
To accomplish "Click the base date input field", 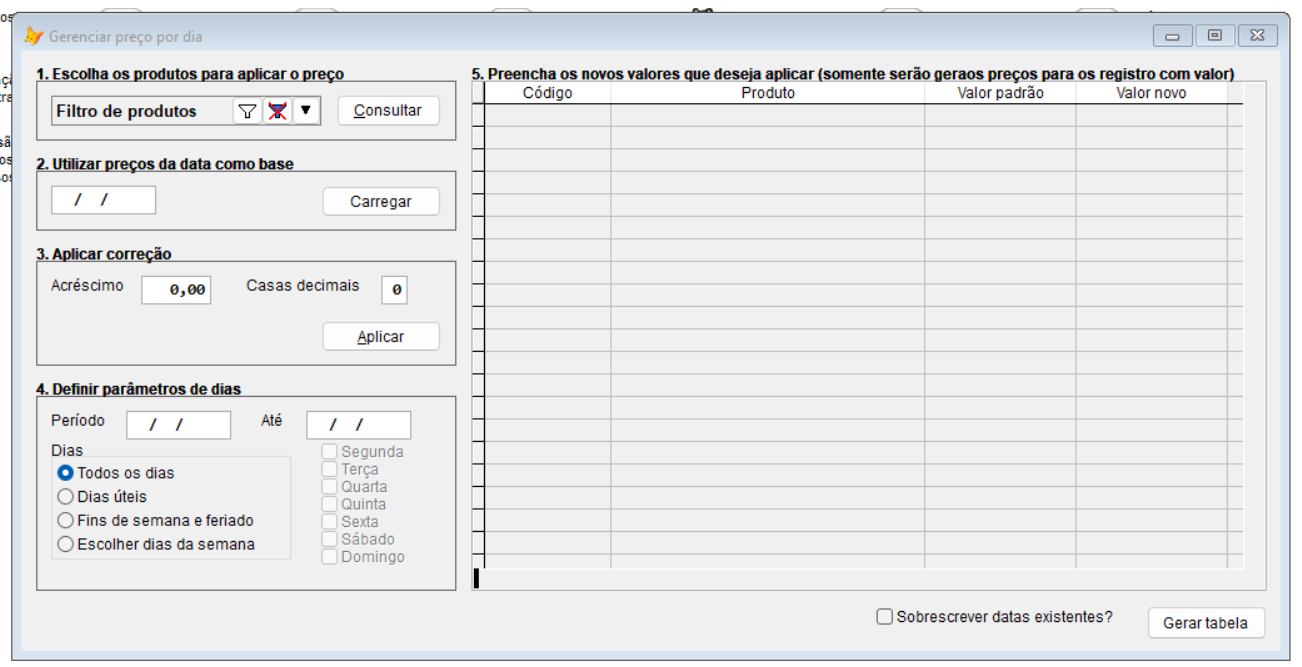I will (x=103, y=200).
